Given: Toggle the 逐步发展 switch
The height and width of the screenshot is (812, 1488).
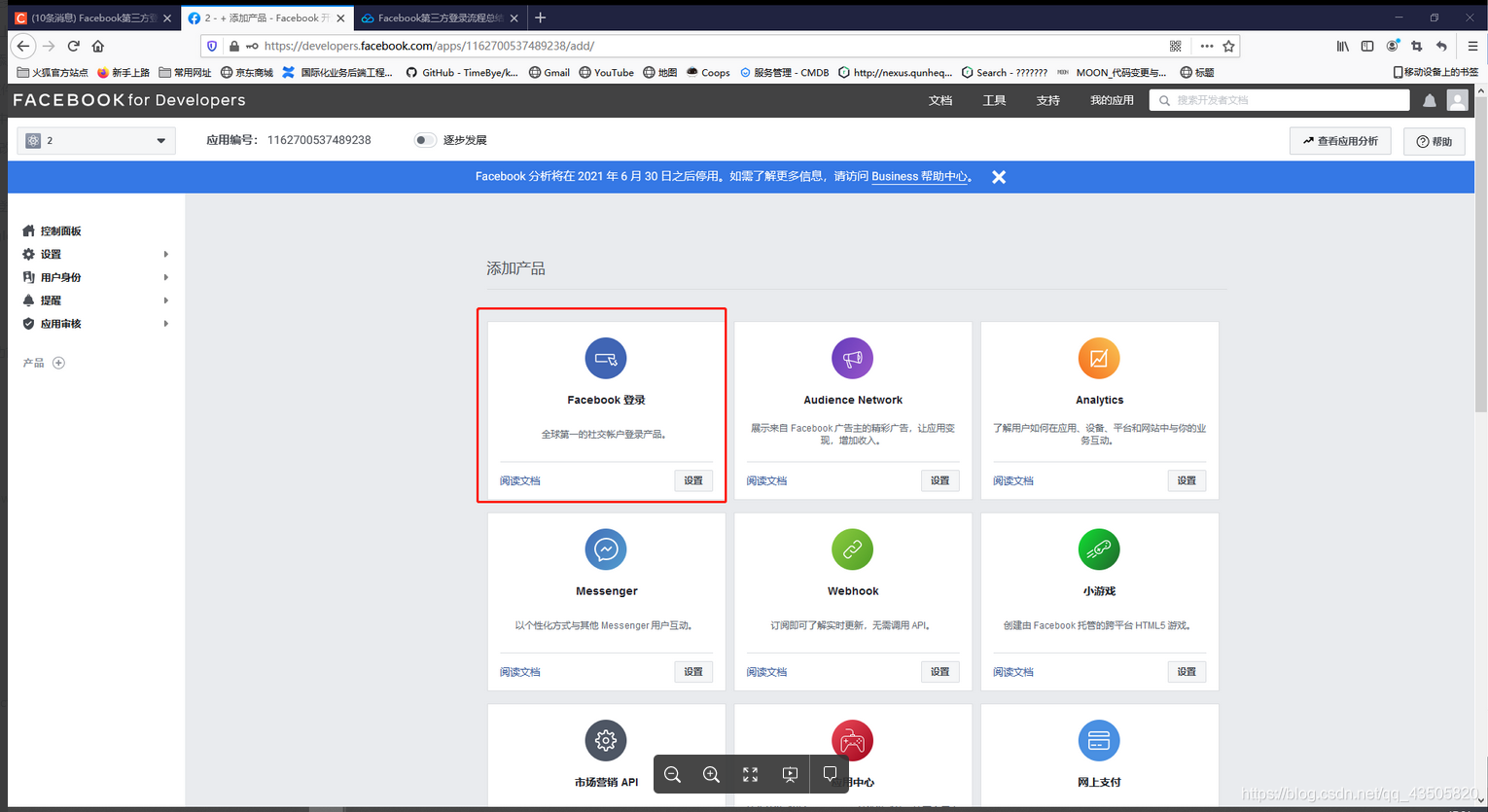Looking at the screenshot, I should pyautogui.click(x=425, y=140).
